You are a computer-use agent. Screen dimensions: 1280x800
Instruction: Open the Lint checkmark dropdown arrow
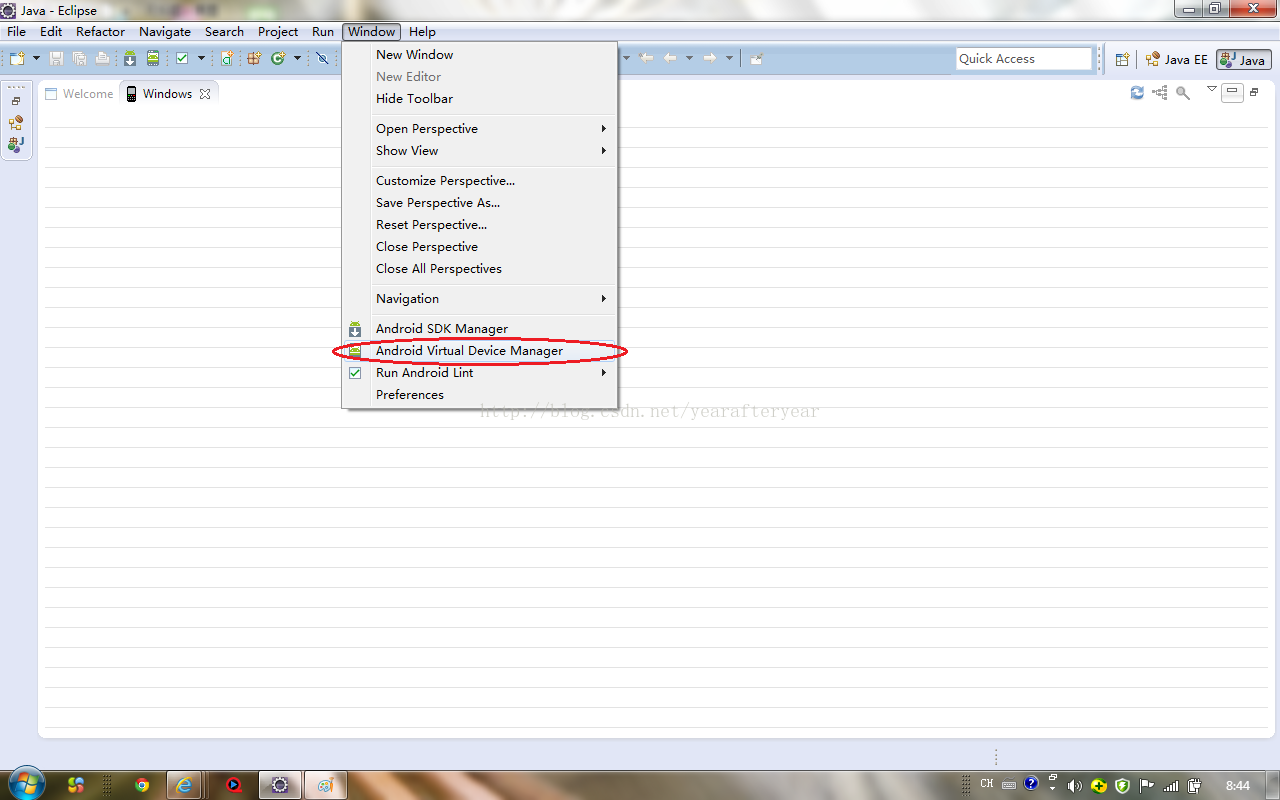click(x=200, y=59)
